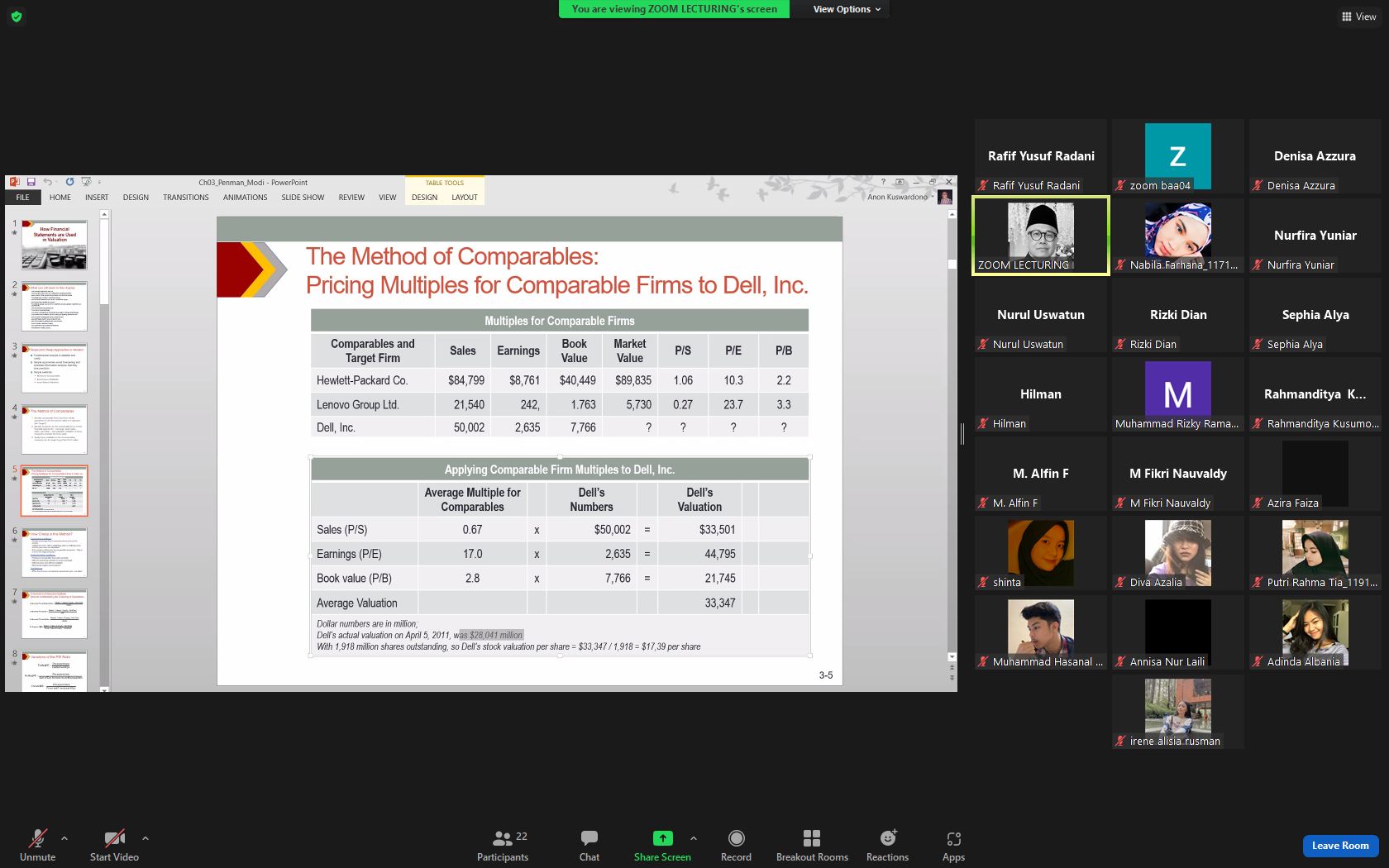
Task: Select slide 1 thumbnail in the panel
Action: click(55, 245)
